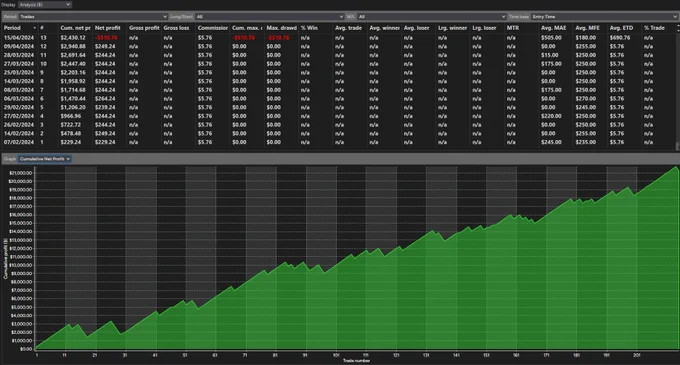Click the $15.00 Avg. MAE cell
The width and height of the screenshot is (680, 365).
(549, 55)
